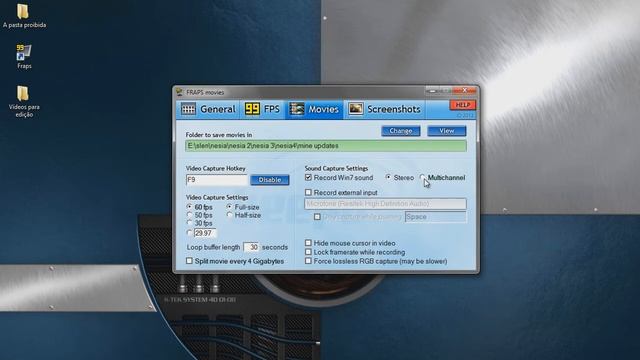Screen dimensions: 640x360
Task: Click the movie save folder path field
Action: click(x=326, y=146)
